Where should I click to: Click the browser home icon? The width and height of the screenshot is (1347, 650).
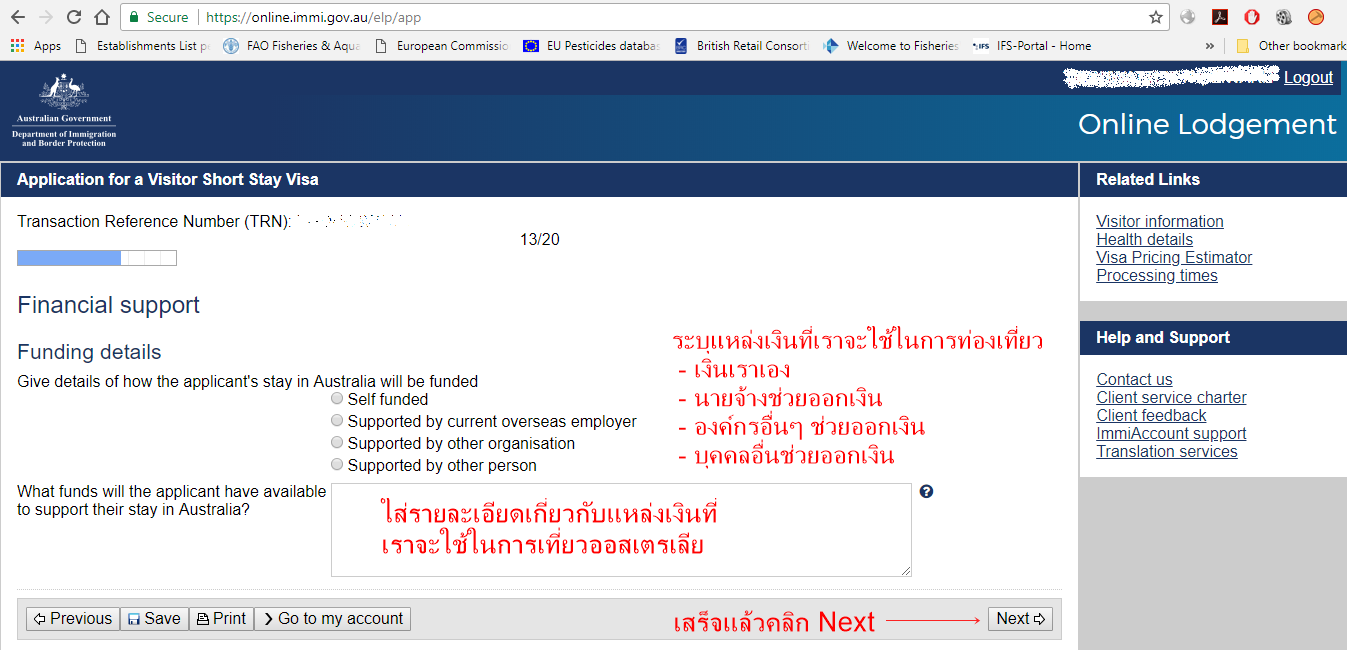101,17
